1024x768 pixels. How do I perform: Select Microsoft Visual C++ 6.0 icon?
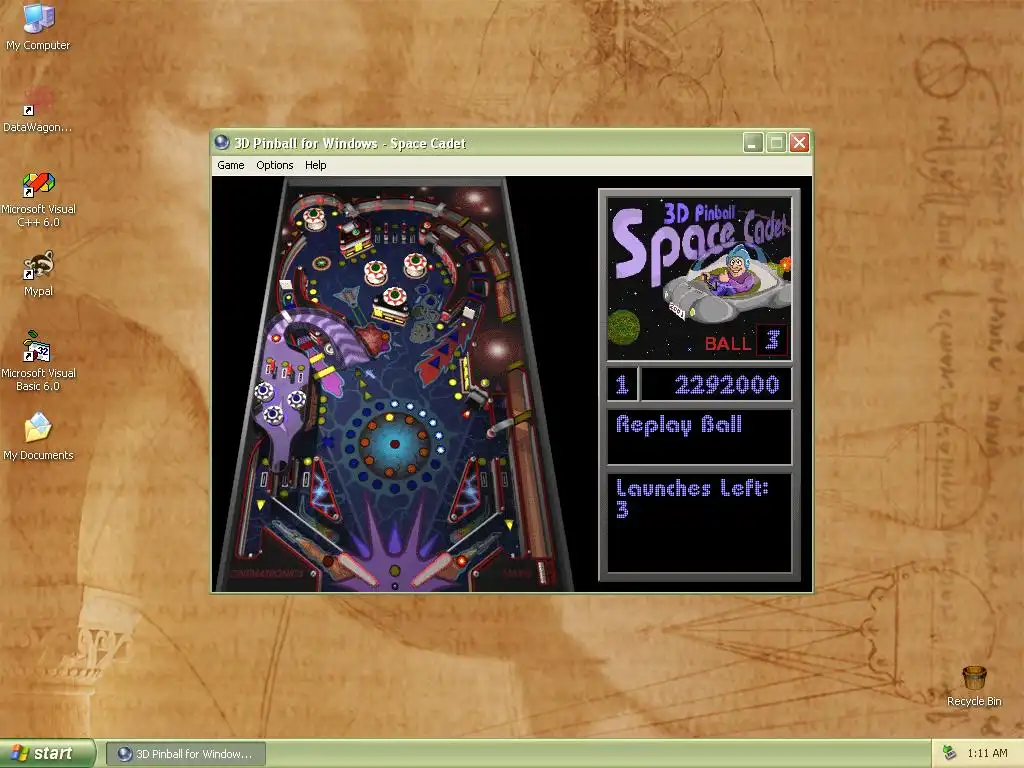click(38, 199)
